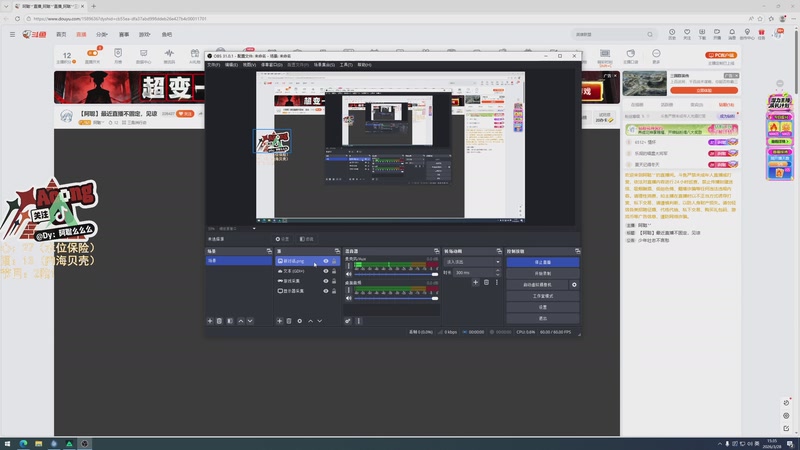Move the scene down in OBS
This screenshot has width=800, height=450.
[250, 321]
